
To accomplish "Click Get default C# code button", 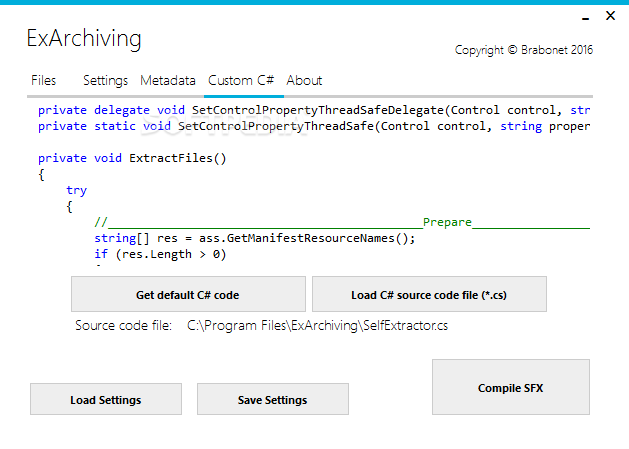I will 188,294.
